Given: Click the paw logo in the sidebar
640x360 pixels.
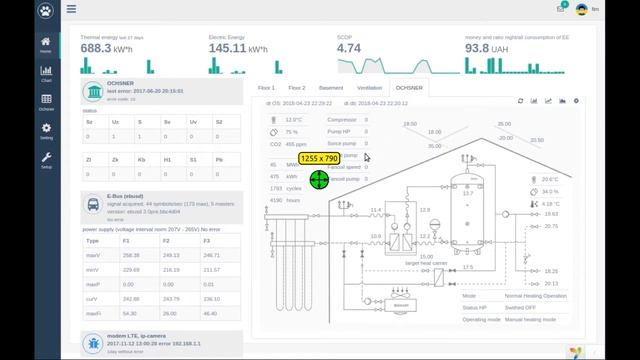Looking at the screenshot, I should pos(45,10).
